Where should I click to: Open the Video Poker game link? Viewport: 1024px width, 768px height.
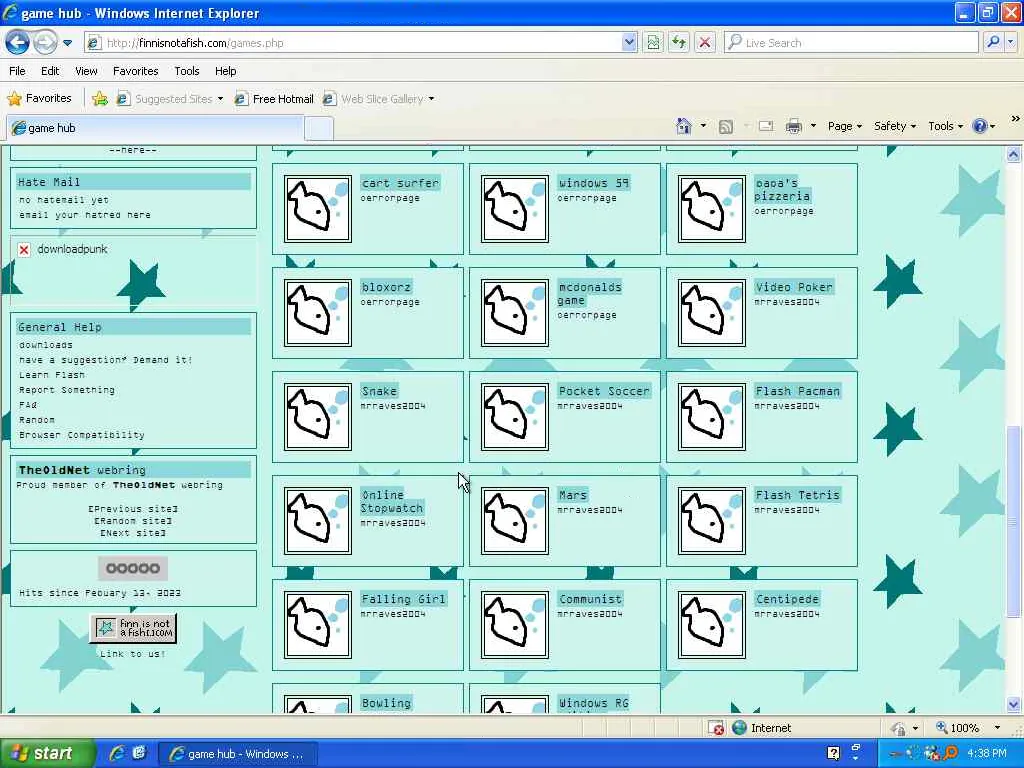[x=794, y=287]
